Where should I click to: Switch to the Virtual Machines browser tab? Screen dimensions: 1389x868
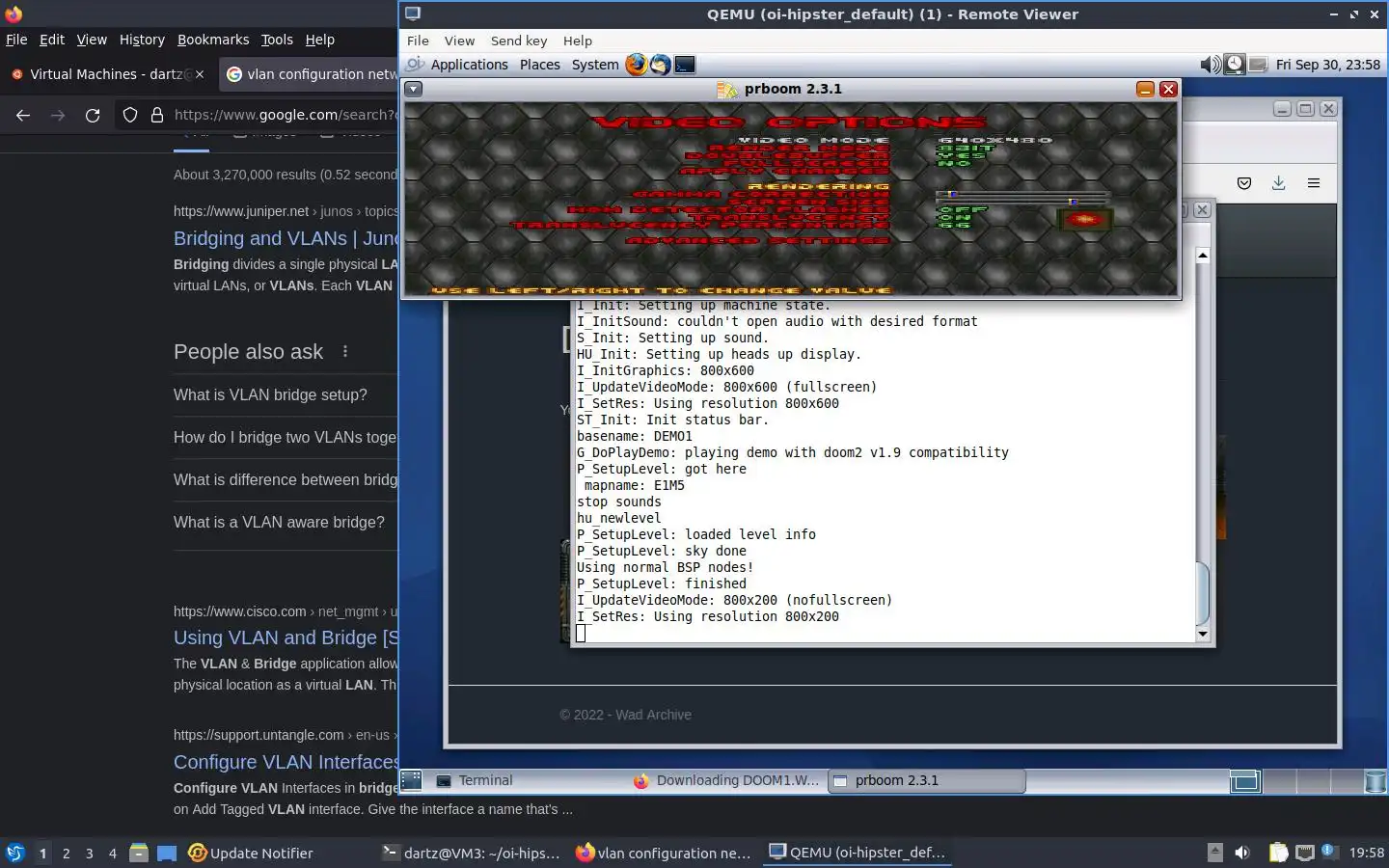click(108, 74)
